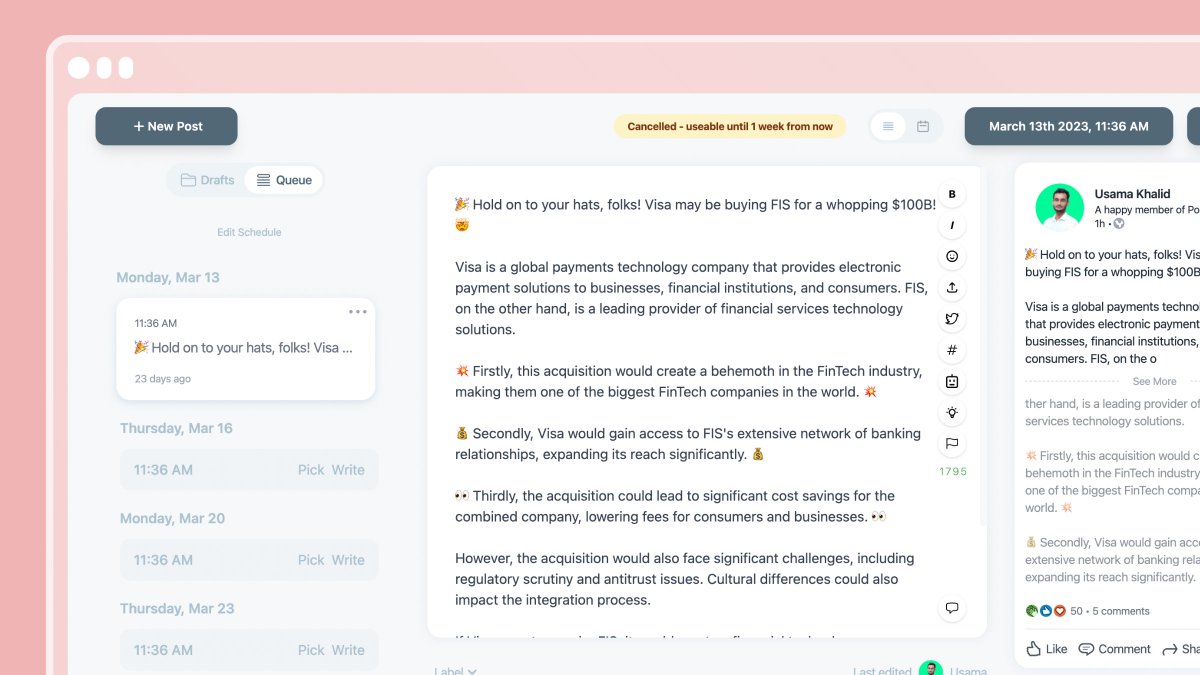Click Pick for Thursday, Mar 23 slot

(311, 650)
